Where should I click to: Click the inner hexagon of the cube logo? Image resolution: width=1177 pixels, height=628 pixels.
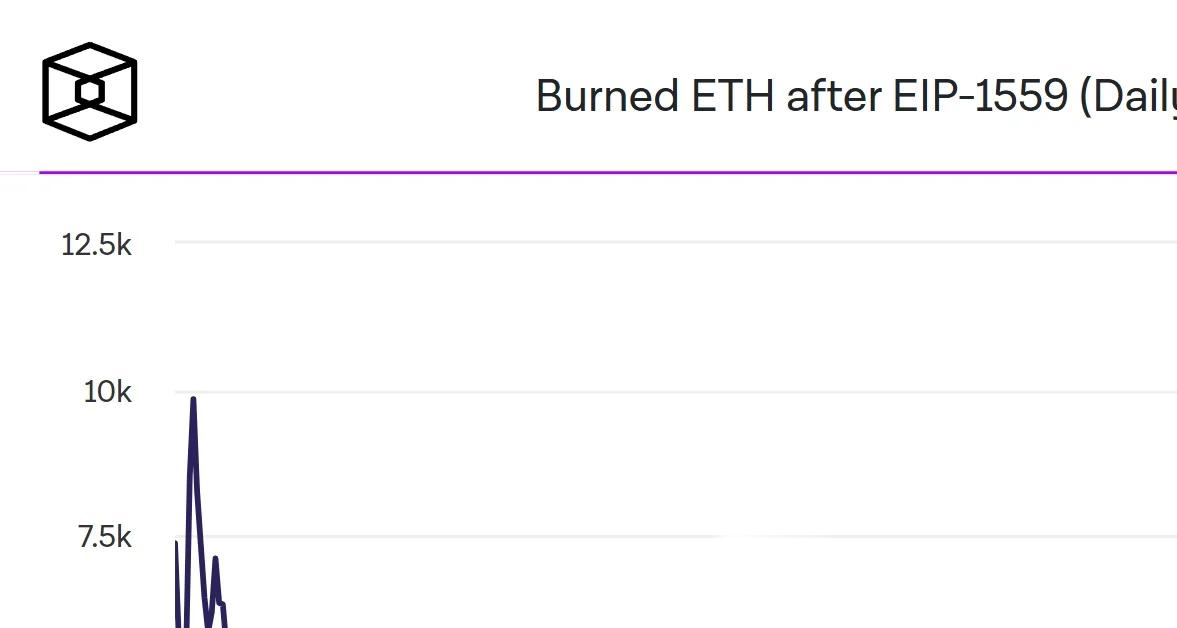coord(90,92)
